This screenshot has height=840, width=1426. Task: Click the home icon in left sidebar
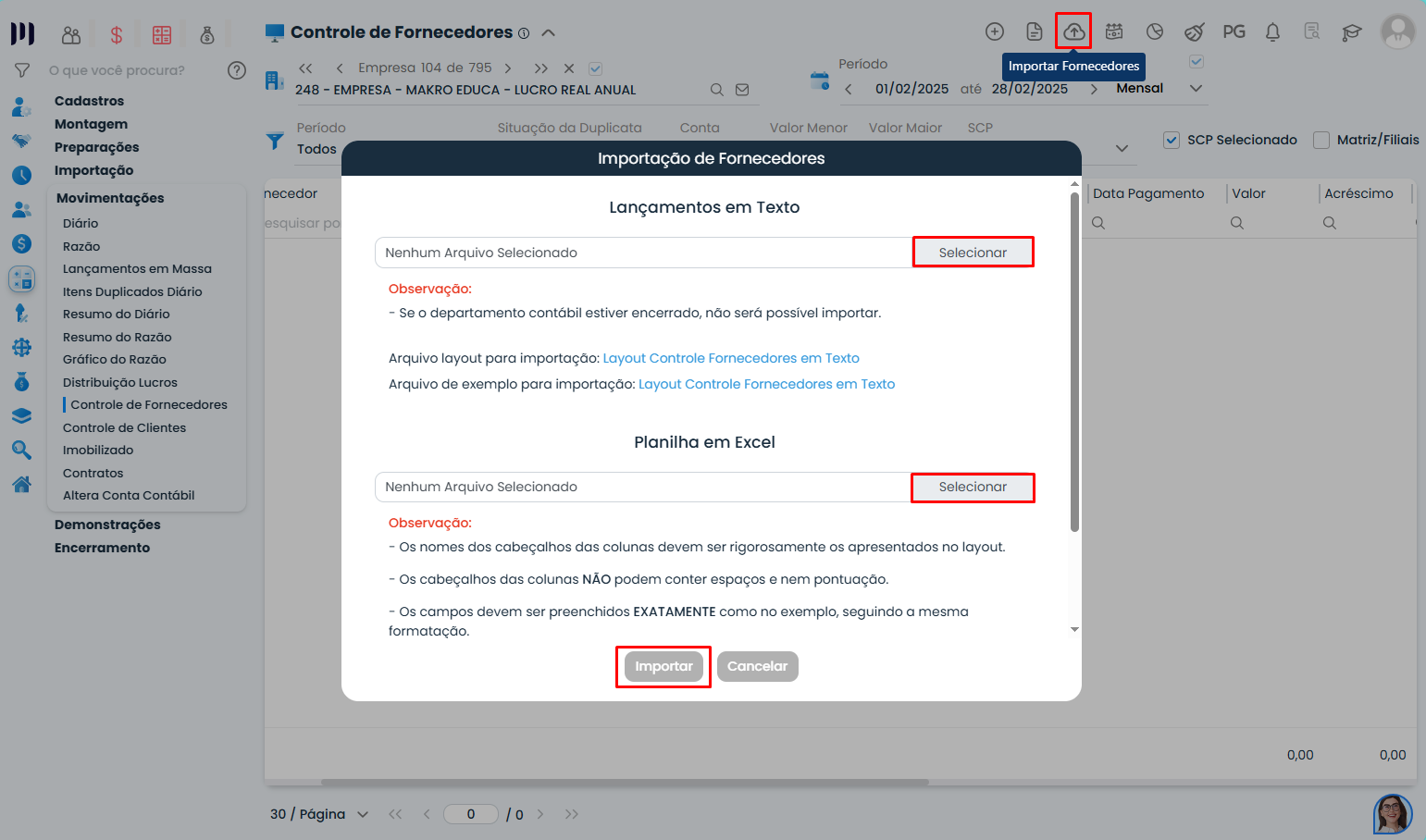21,484
